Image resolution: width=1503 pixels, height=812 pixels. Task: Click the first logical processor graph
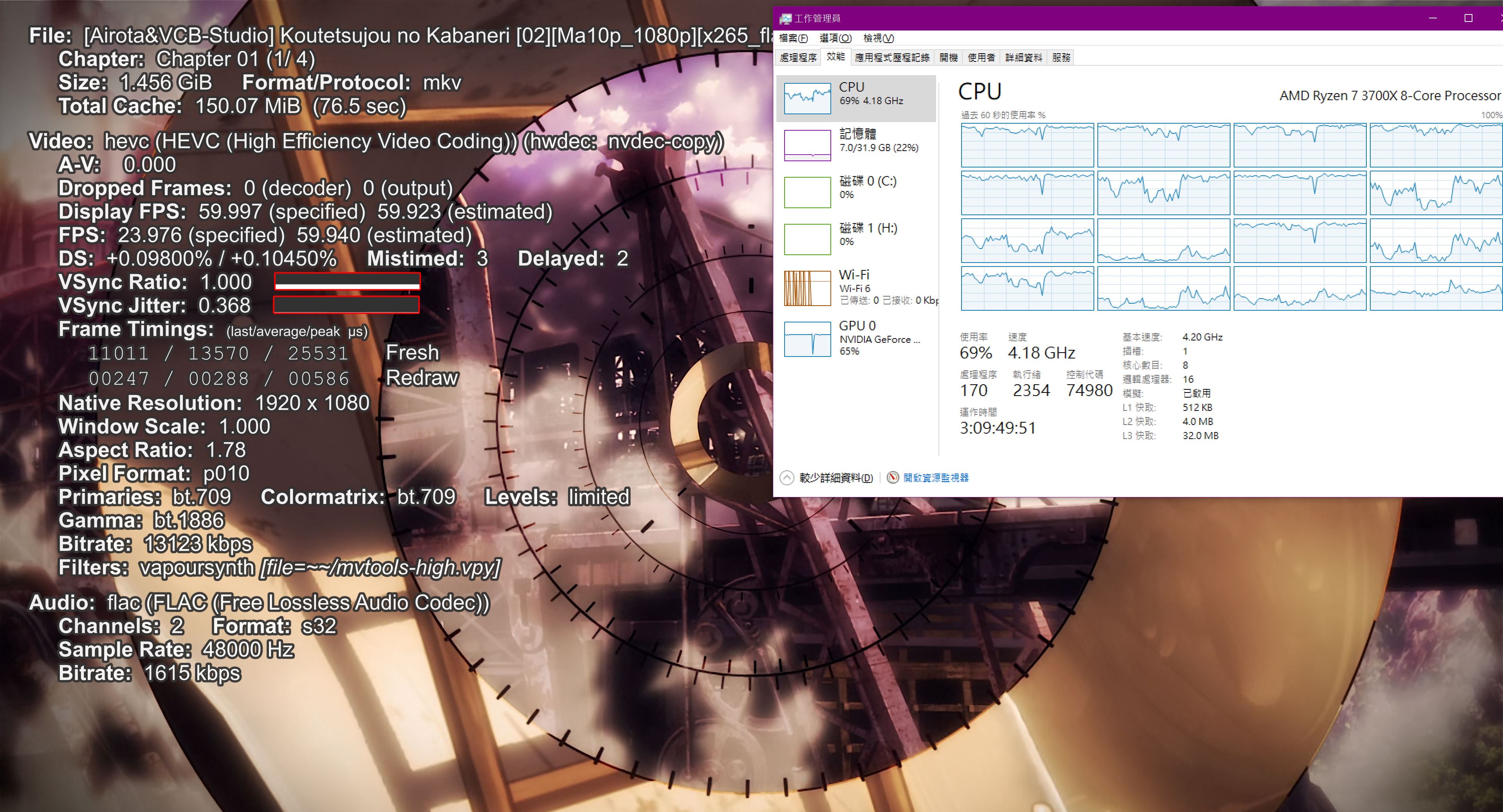click(1027, 145)
